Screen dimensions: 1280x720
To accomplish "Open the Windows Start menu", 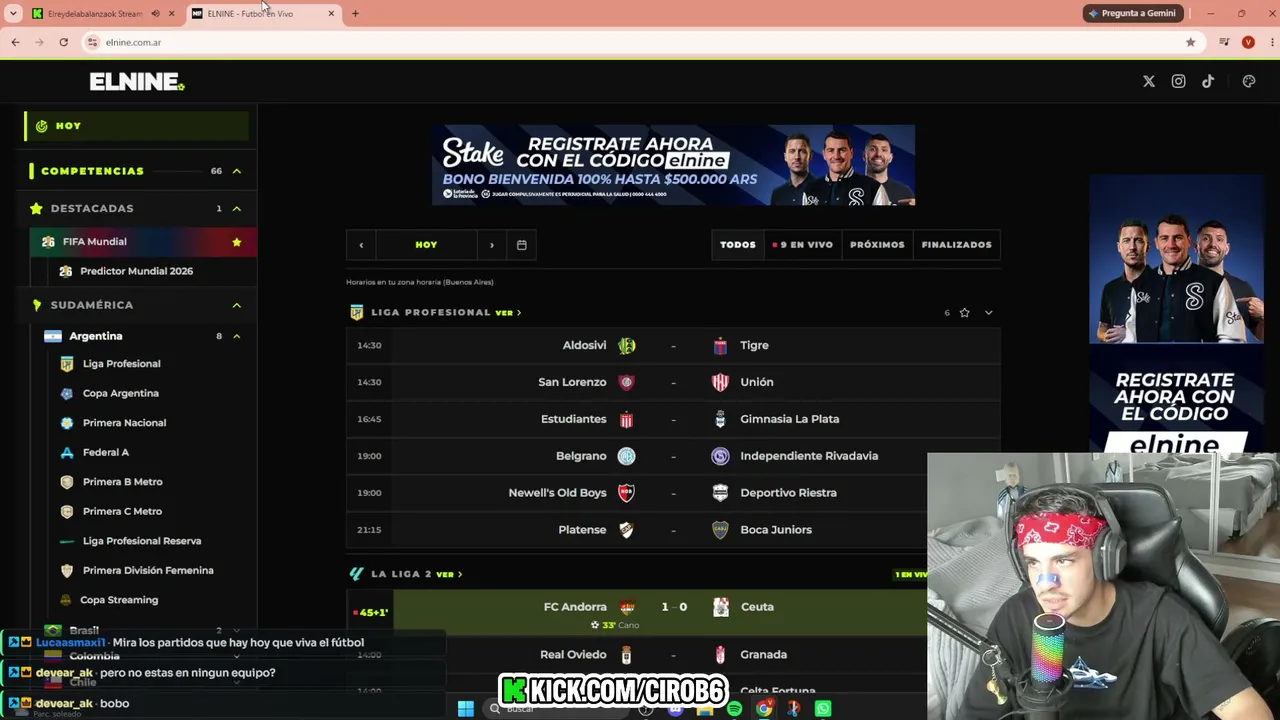I will point(465,709).
